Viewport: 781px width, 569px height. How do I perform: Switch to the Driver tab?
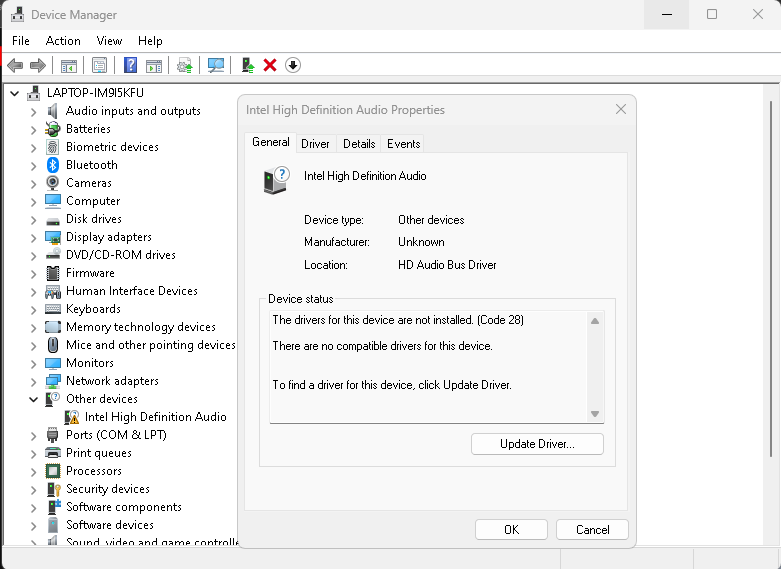click(x=315, y=144)
